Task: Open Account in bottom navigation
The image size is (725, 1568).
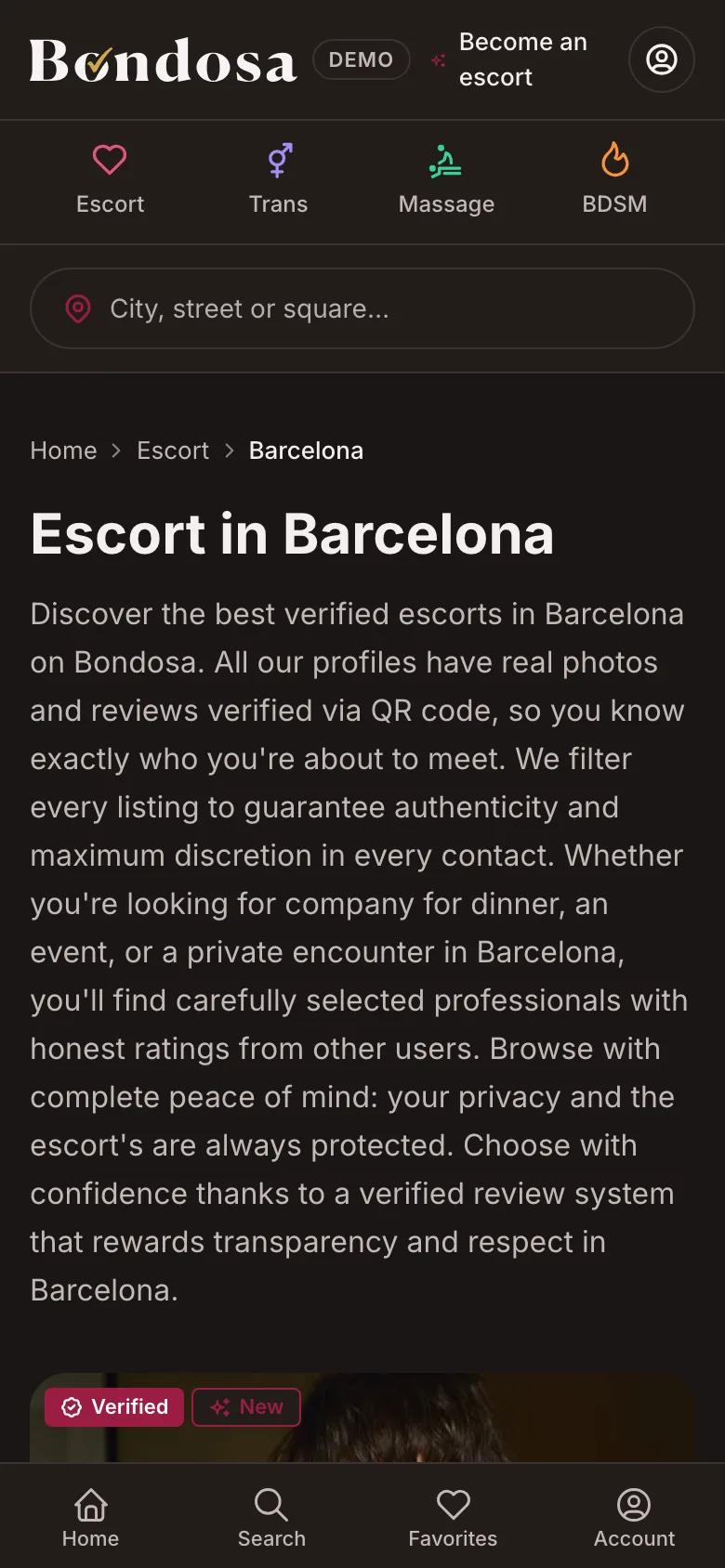Action: [x=634, y=1517]
